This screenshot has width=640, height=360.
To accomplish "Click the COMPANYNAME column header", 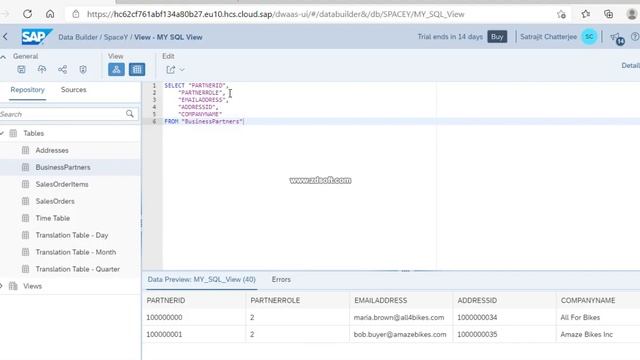I will point(588,300).
